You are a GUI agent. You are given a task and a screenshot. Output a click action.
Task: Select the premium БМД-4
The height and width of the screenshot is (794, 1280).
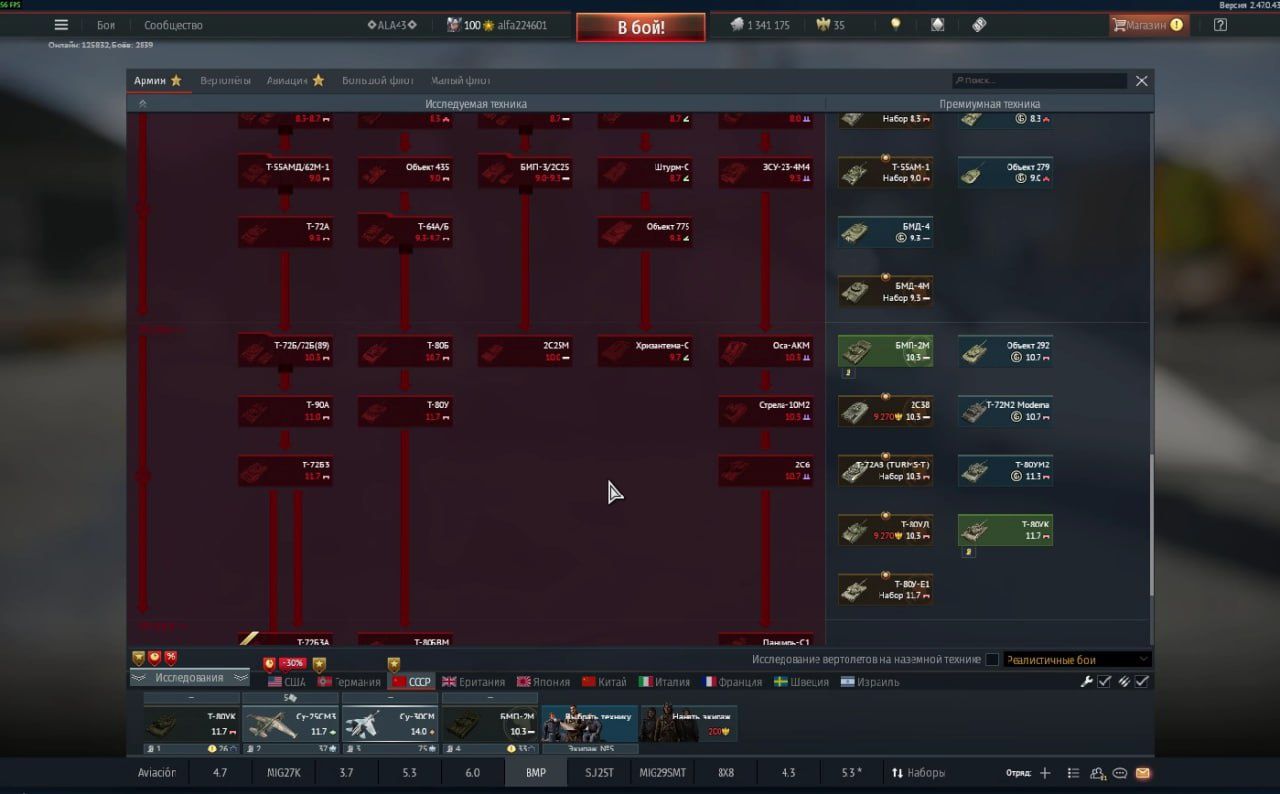point(885,232)
